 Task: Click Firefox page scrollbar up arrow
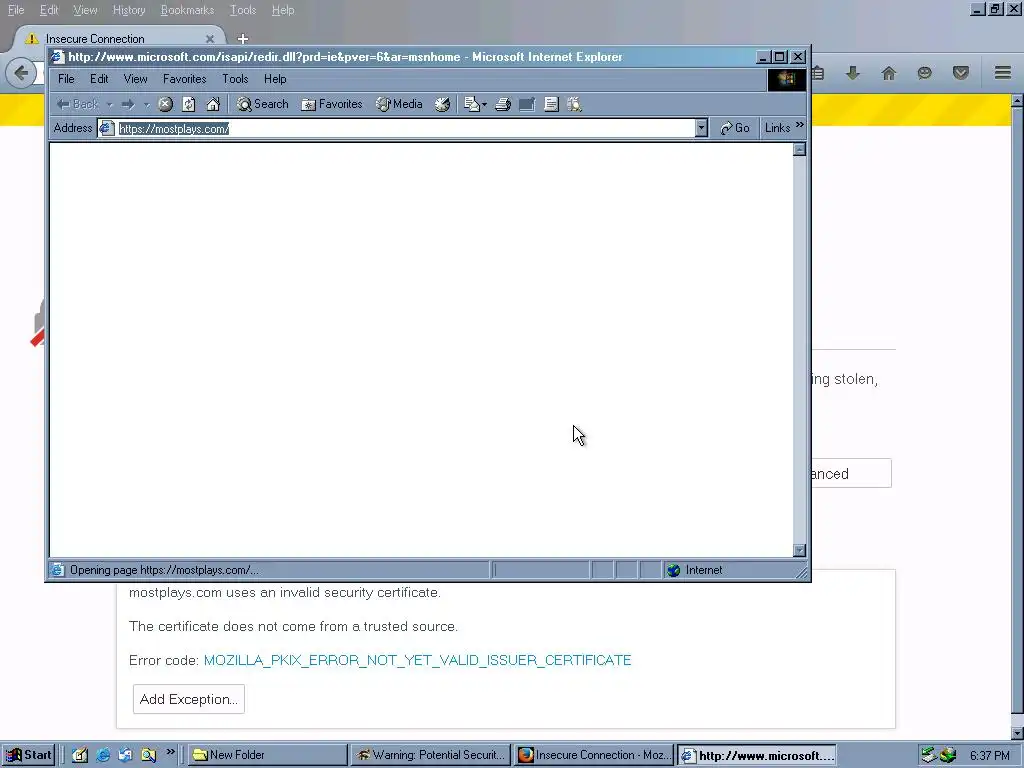(x=1017, y=101)
